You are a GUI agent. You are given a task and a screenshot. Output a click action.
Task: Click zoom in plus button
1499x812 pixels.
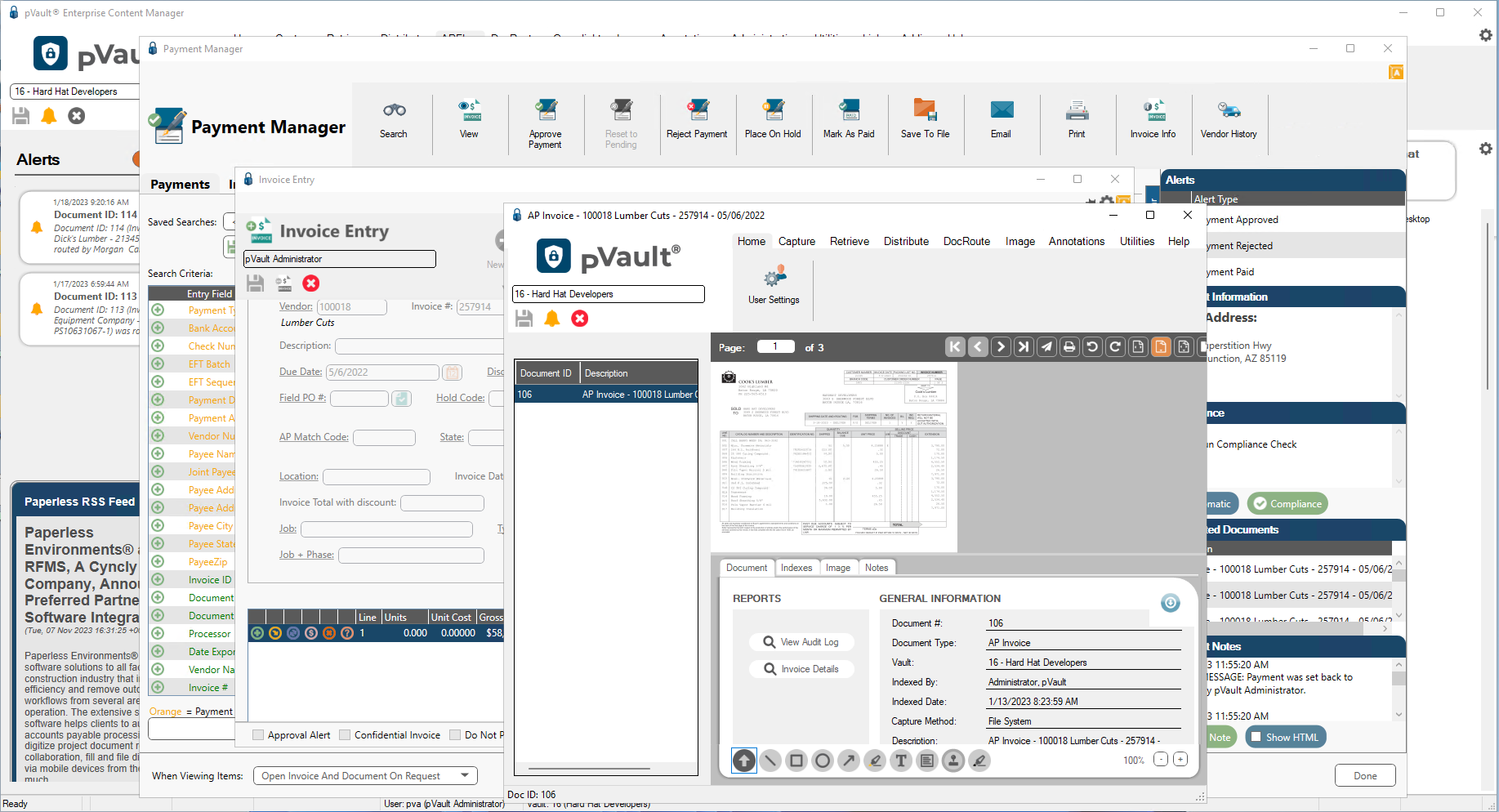[x=1180, y=760]
